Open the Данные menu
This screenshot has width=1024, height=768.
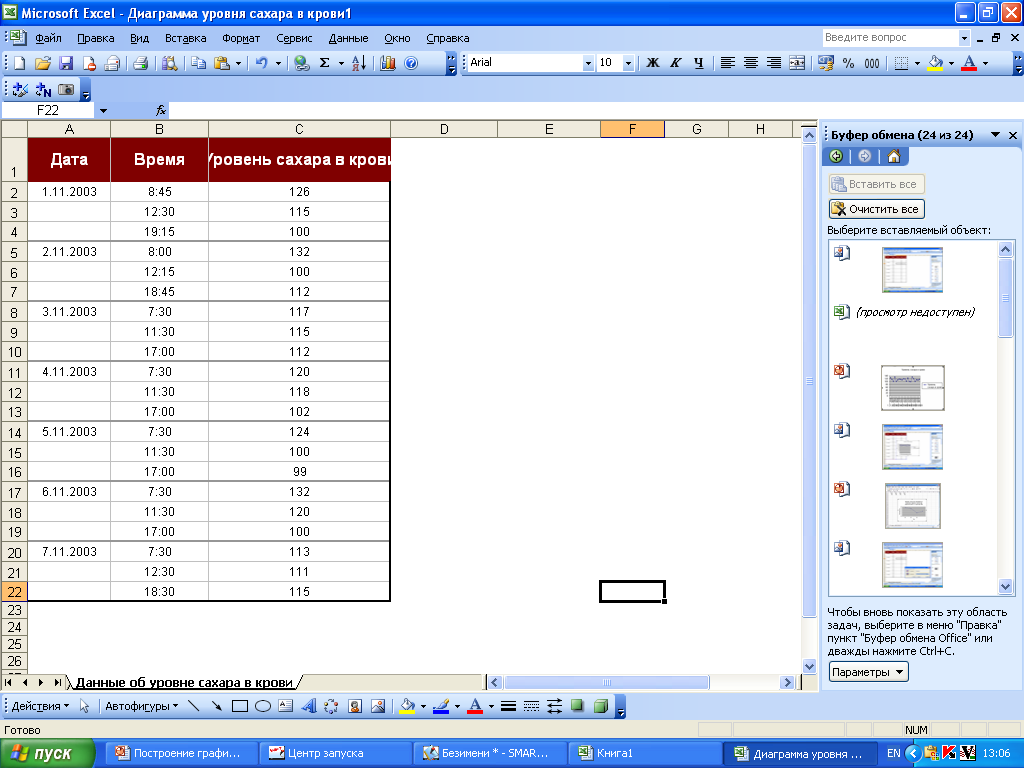(348, 38)
